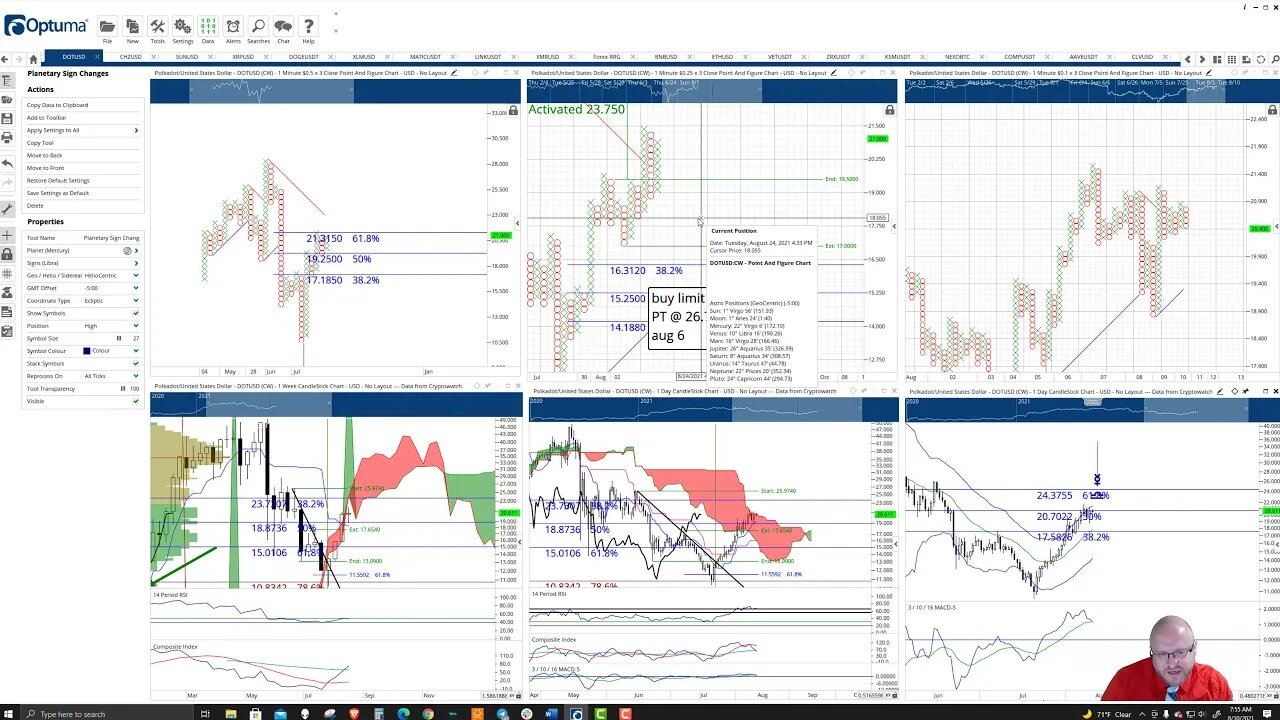The image size is (1280, 720).
Task: Open the Tools icon in toolbar
Action: [157, 27]
